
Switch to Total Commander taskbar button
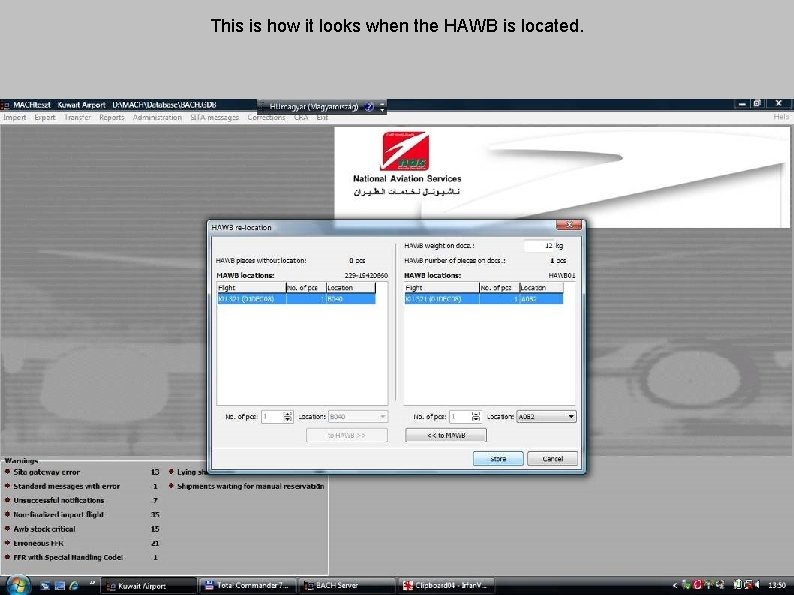pyautogui.click(x=247, y=585)
